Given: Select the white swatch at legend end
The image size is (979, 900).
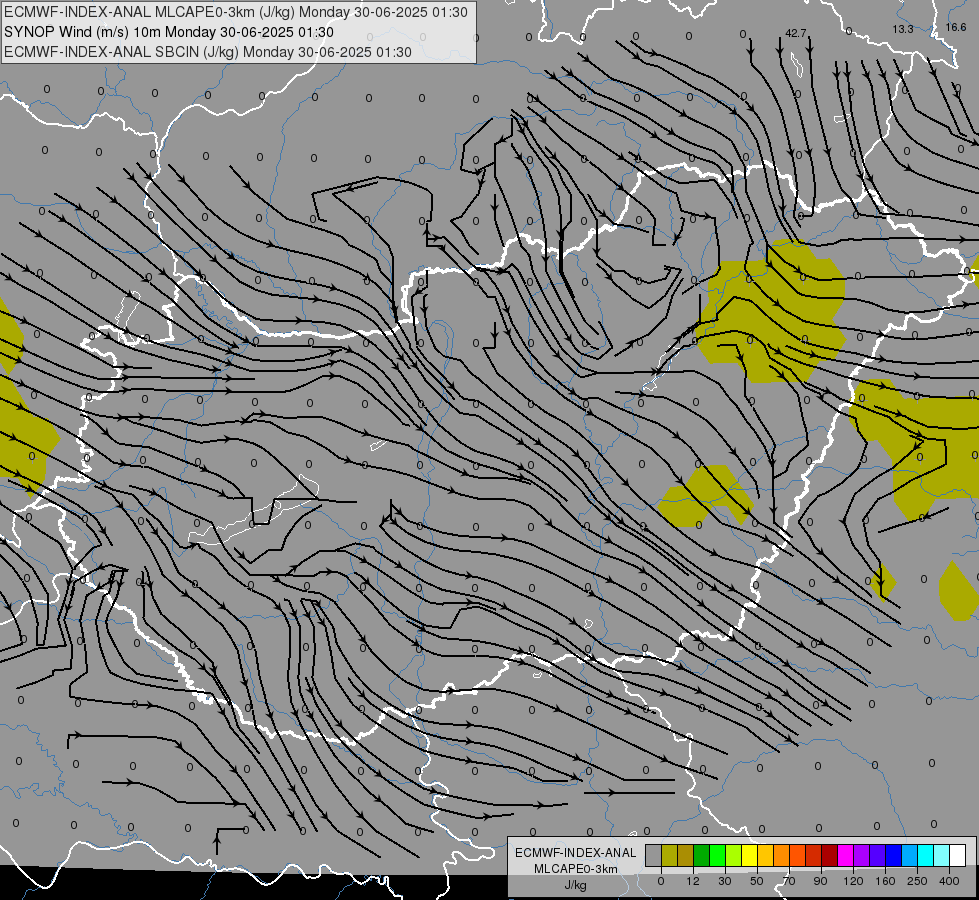Looking at the screenshot, I should tap(957, 855).
